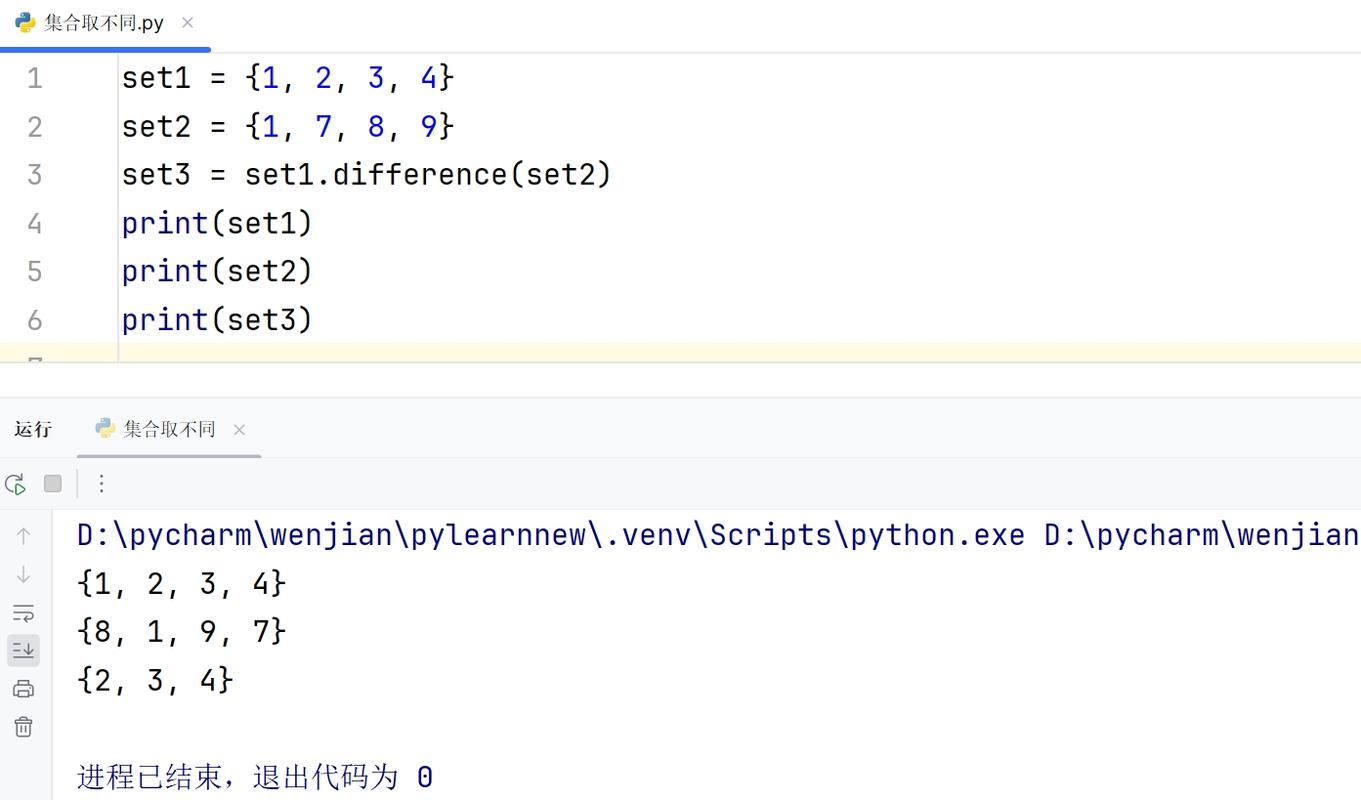Clear all console output

[x=24, y=727]
